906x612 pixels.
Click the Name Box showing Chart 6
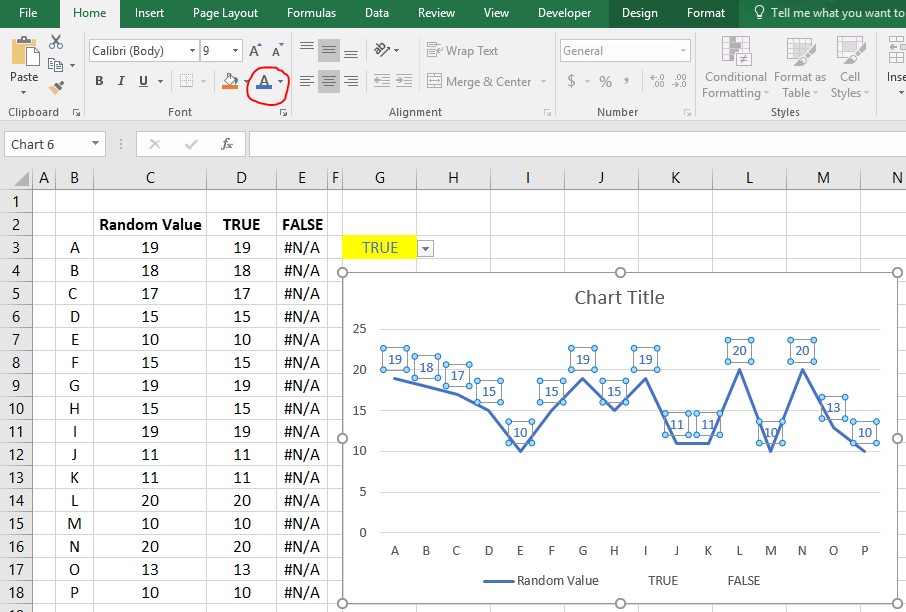[46, 144]
